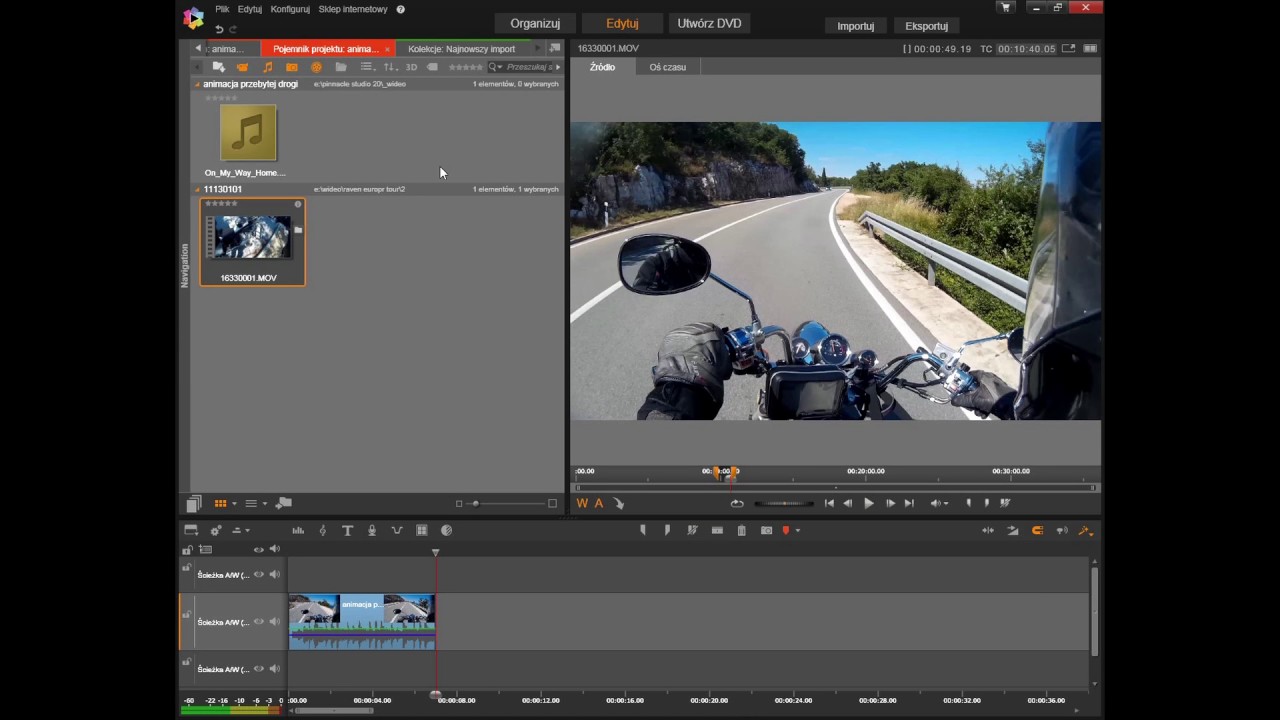Open the library list-view options dropdown
The width and height of the screenshot is (1280, 720).
tap(366, 67)
